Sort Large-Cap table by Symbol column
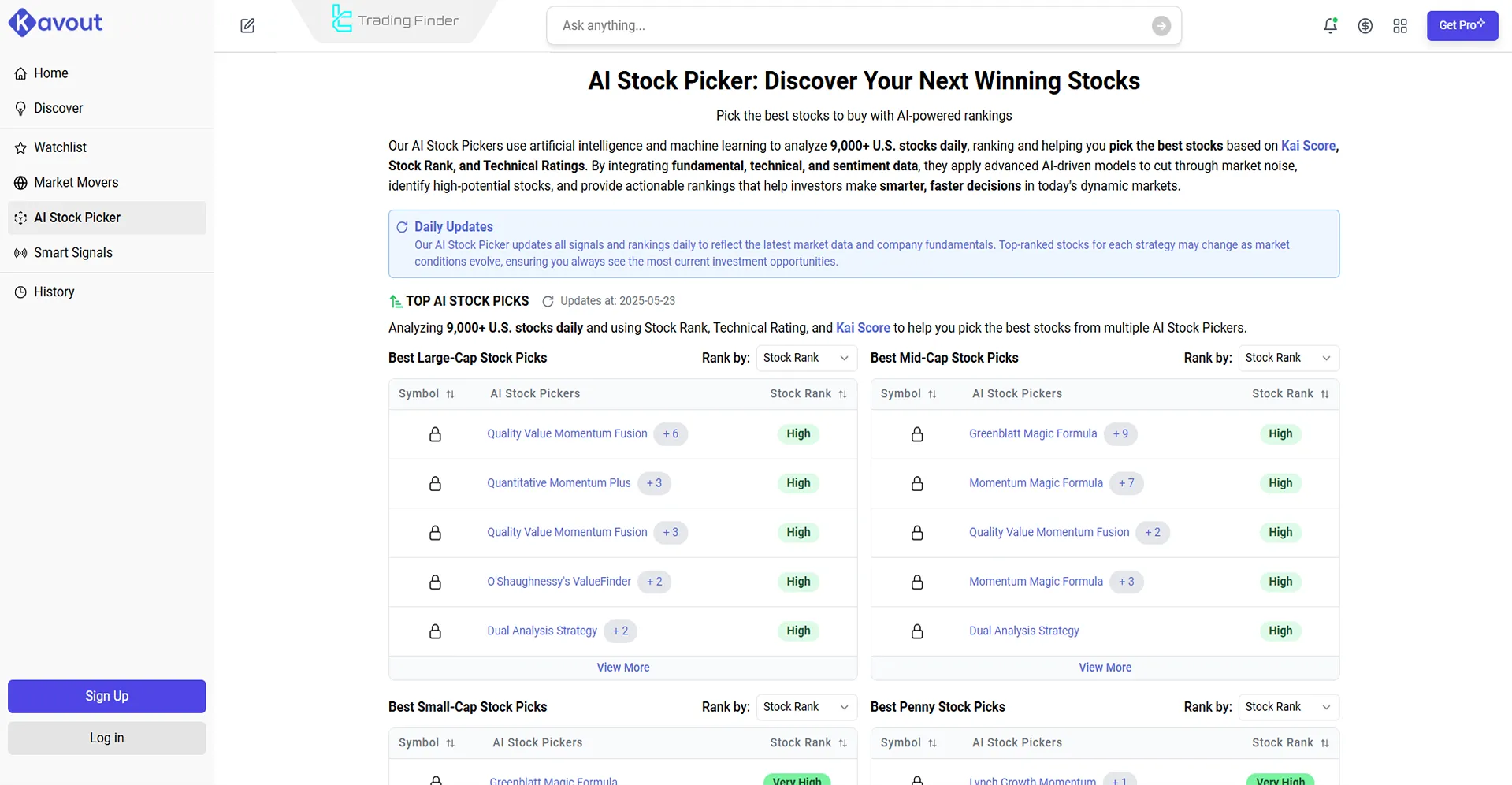The height and width of the screenshot is (785, 1512). 450,394
